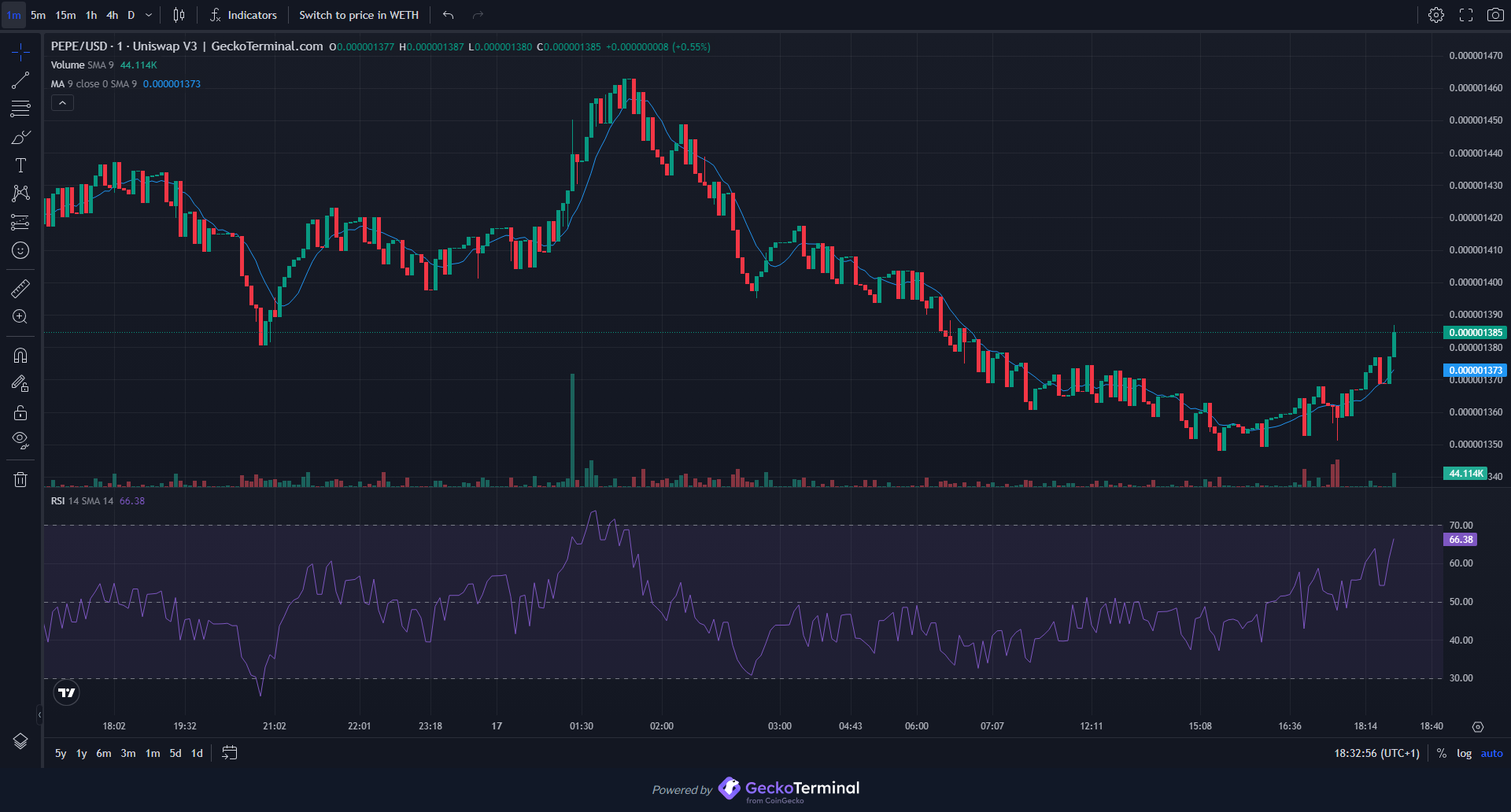Image resolution: width=1511 pixels, height=812 pixels.
Task: Select the crosshair cursor tool
Action: tap(20, 52)
